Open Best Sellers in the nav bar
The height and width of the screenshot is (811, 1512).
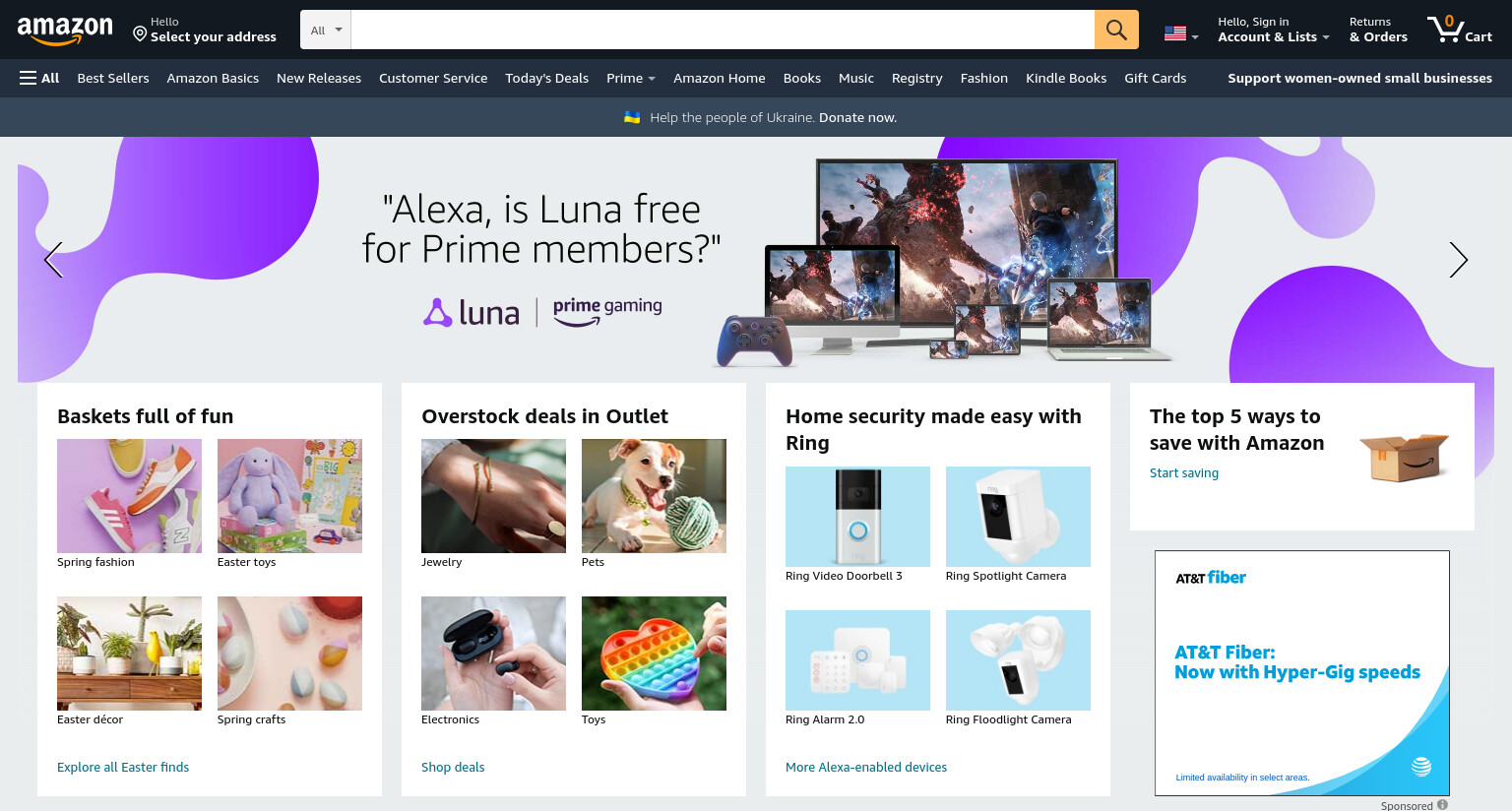coord(113,78)
